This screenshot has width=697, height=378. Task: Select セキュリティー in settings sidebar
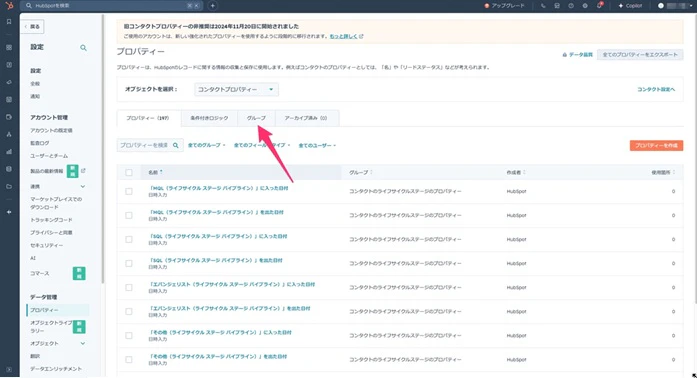[47, 245]
